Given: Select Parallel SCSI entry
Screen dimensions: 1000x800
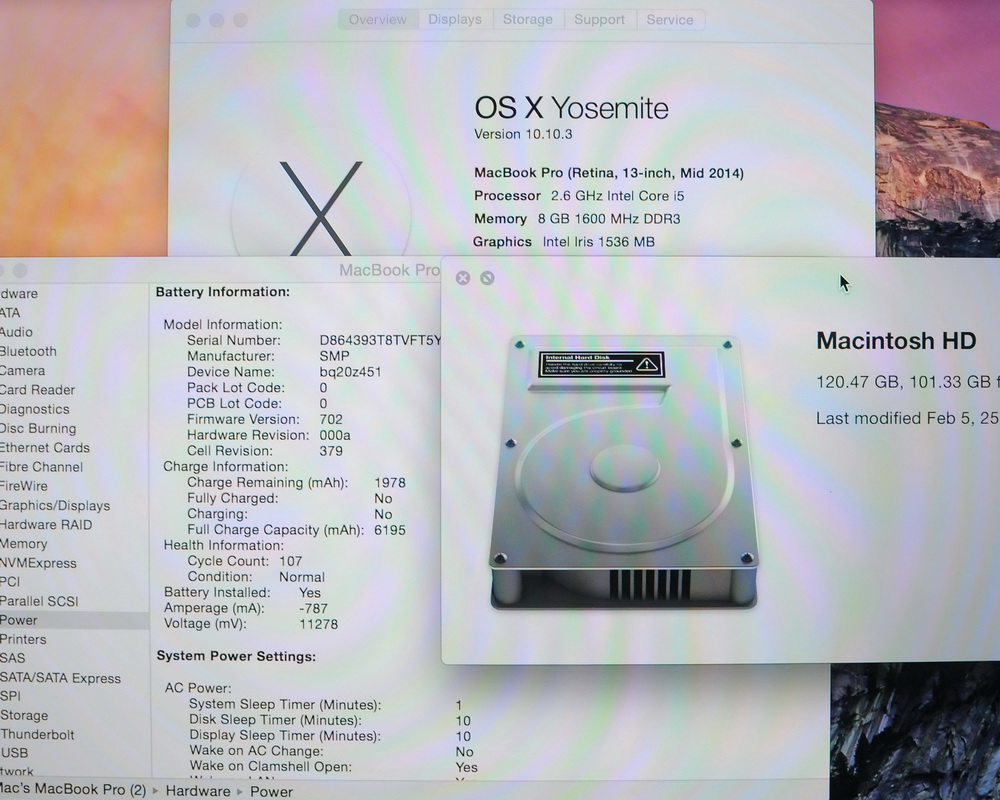Looking at the screenshot, I should [39, 601].
